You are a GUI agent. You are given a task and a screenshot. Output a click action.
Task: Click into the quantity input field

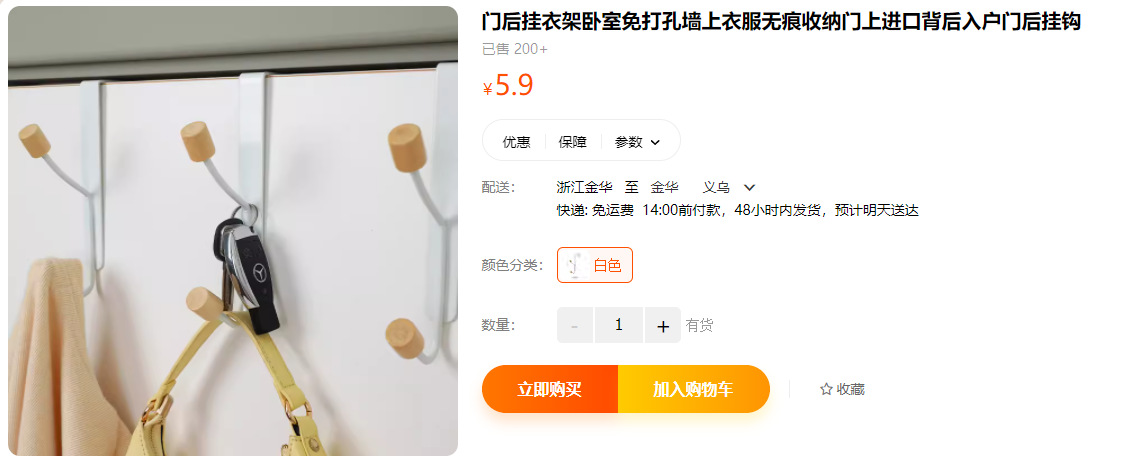point(619,325)
